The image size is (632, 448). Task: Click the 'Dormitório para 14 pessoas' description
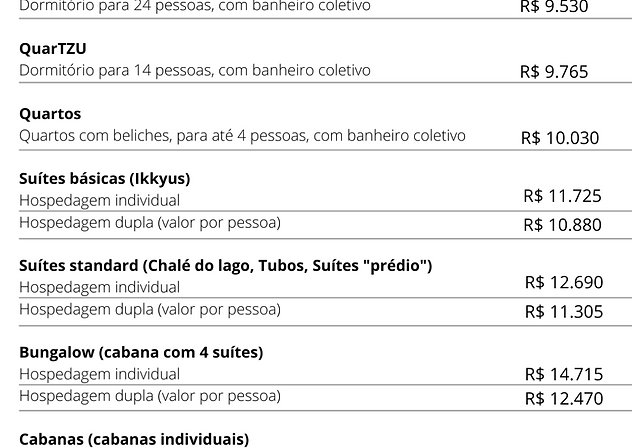click(195, 70)
